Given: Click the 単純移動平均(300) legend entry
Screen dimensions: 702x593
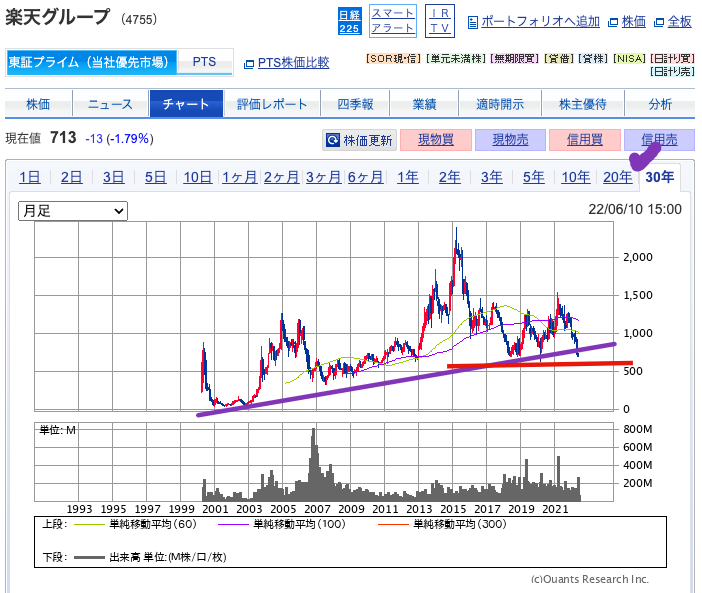Looking at the screenshot, I should click(x=442, y=524).
